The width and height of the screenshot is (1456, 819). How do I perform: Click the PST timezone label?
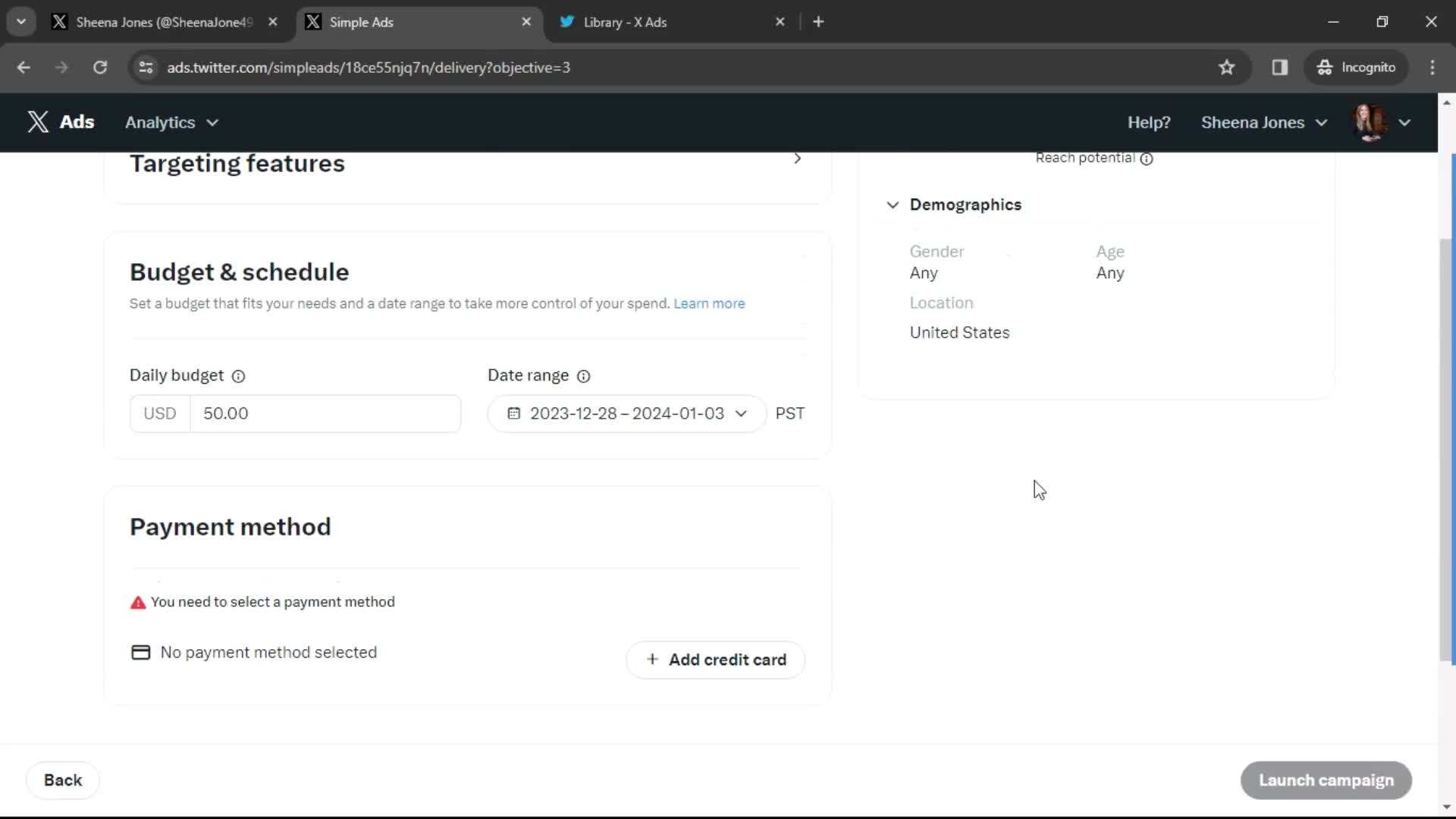point(790,413)
